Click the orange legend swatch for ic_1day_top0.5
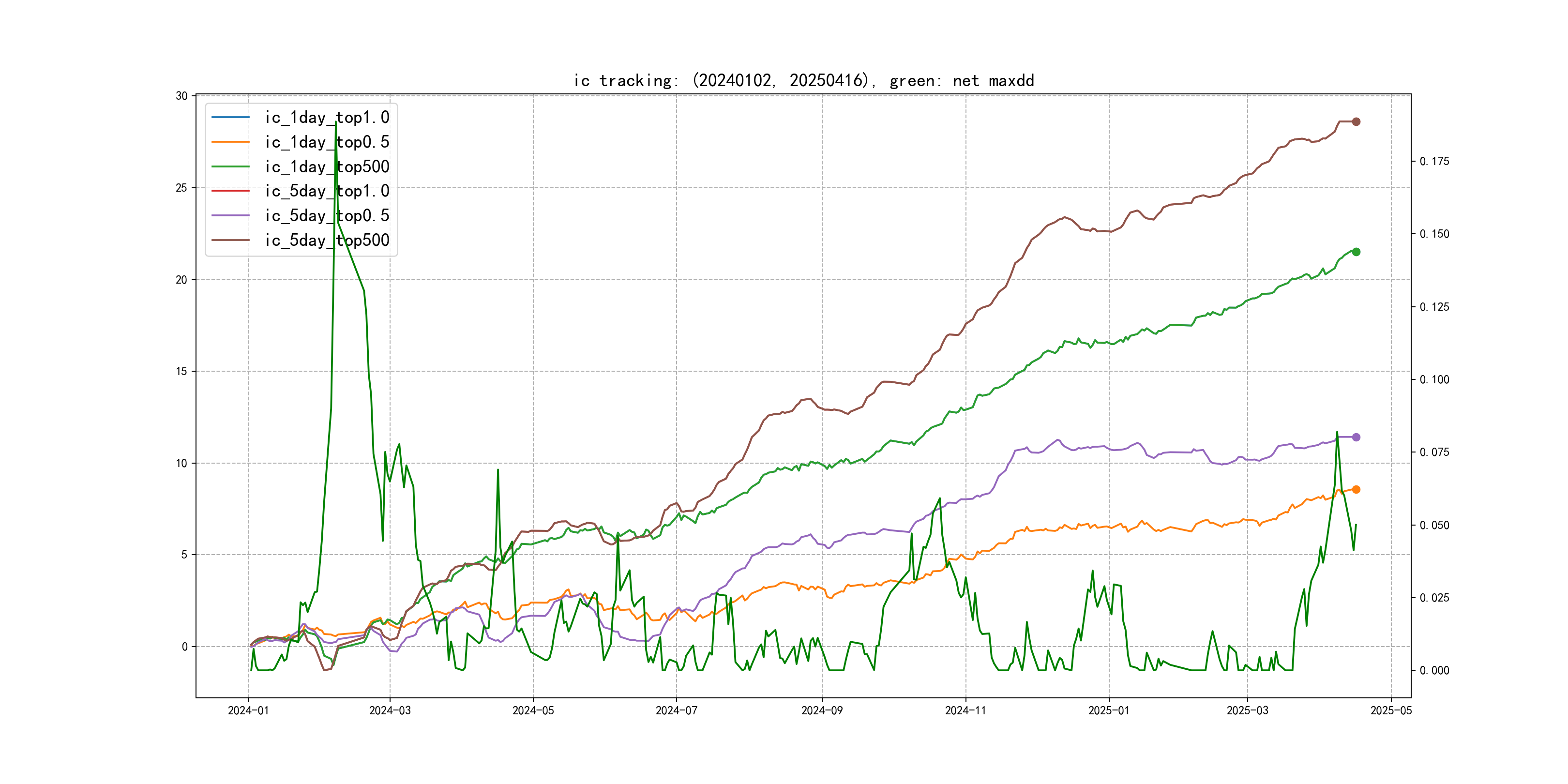The image size is (1568, 784). click(x=230, y=142)
